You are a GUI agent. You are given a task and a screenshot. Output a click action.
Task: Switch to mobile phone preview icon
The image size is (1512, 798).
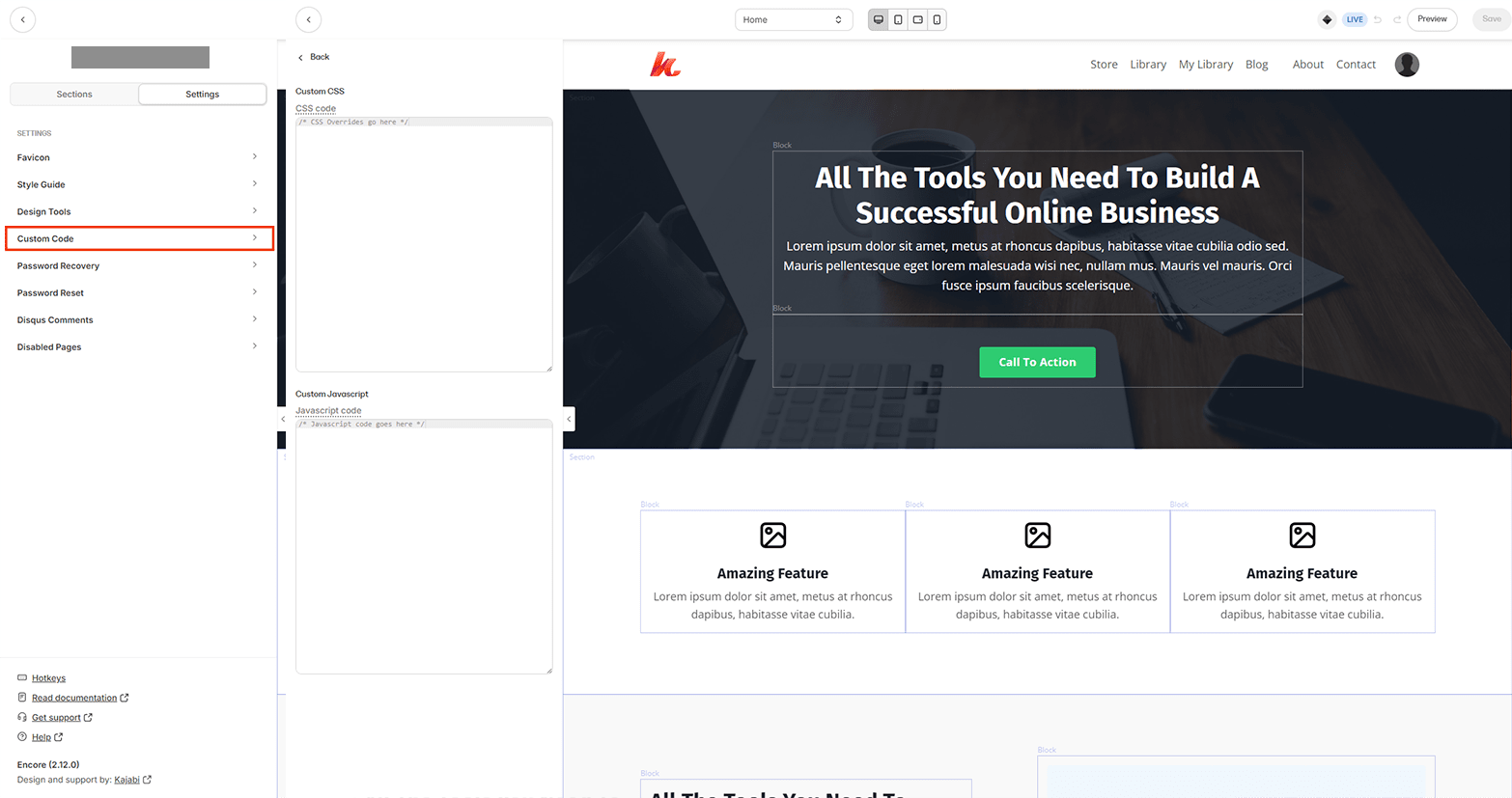coord(937,19)
